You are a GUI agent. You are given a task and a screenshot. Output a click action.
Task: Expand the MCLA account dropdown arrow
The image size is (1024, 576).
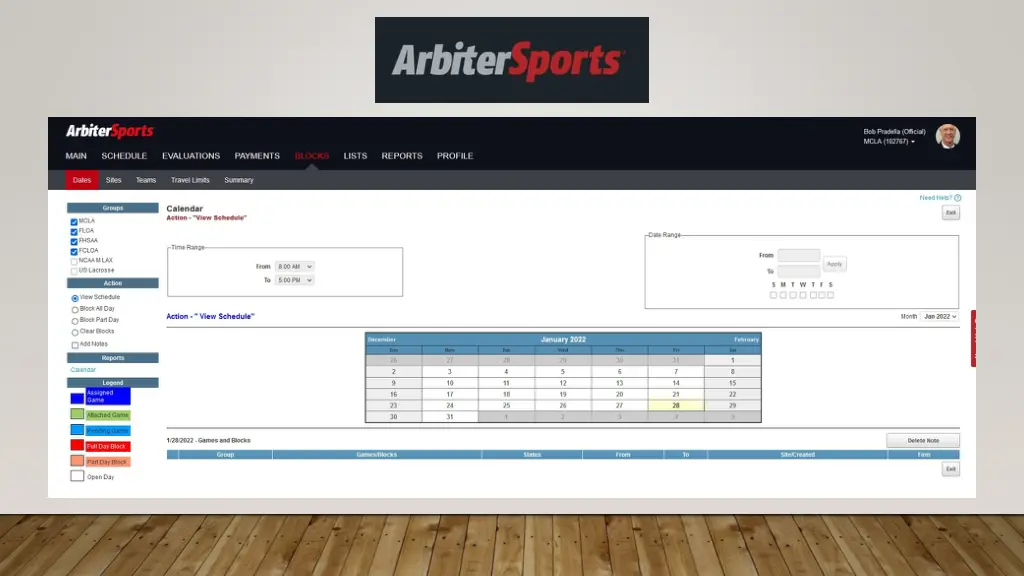pos(913,142)
